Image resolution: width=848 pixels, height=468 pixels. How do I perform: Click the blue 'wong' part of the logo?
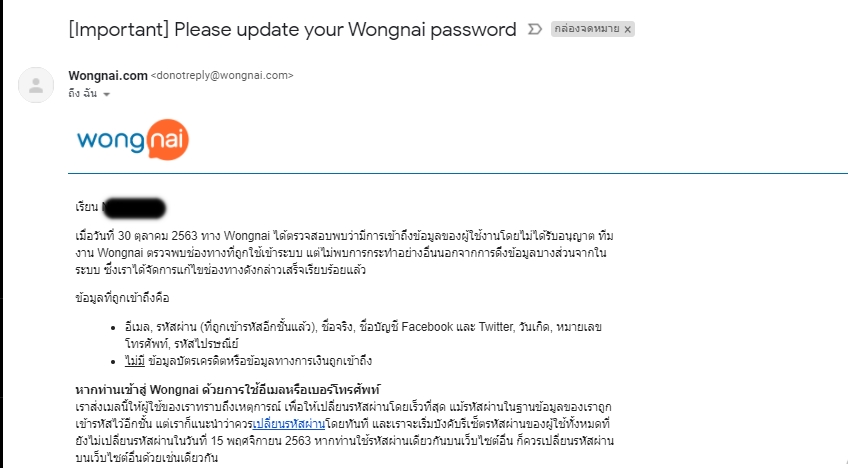click(111, 141)
